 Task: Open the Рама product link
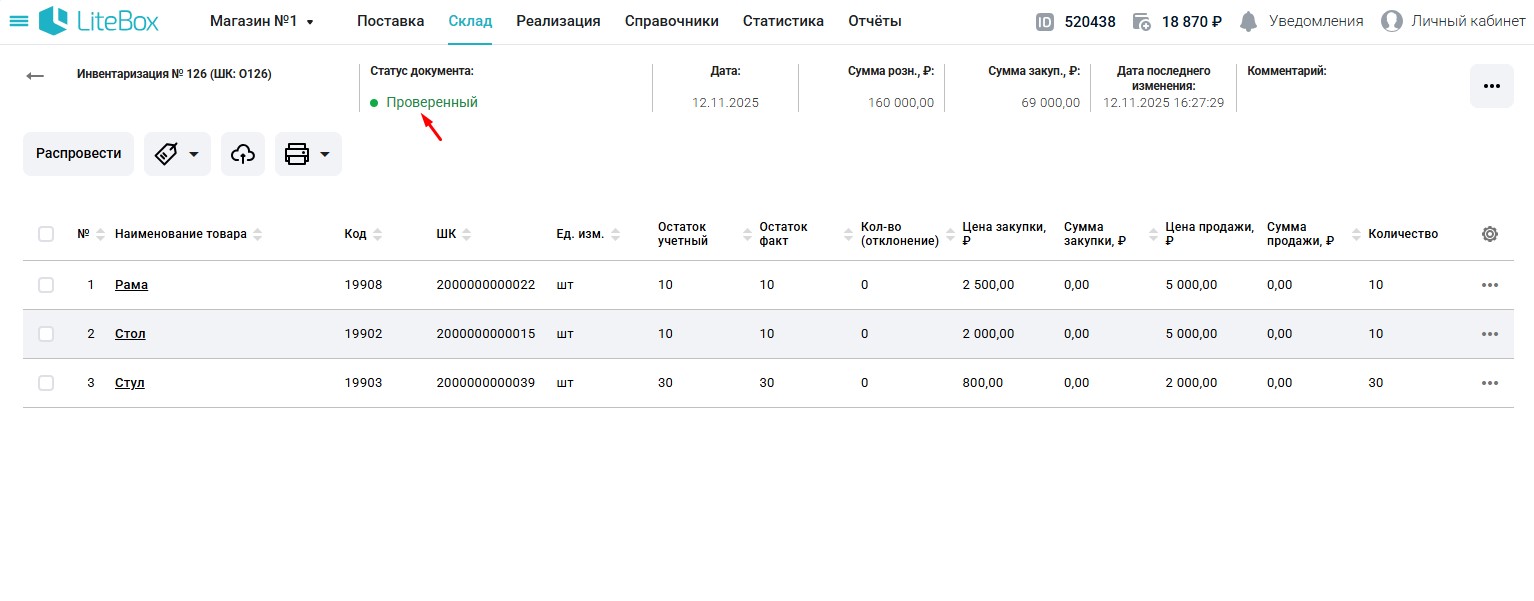[131, 285]
